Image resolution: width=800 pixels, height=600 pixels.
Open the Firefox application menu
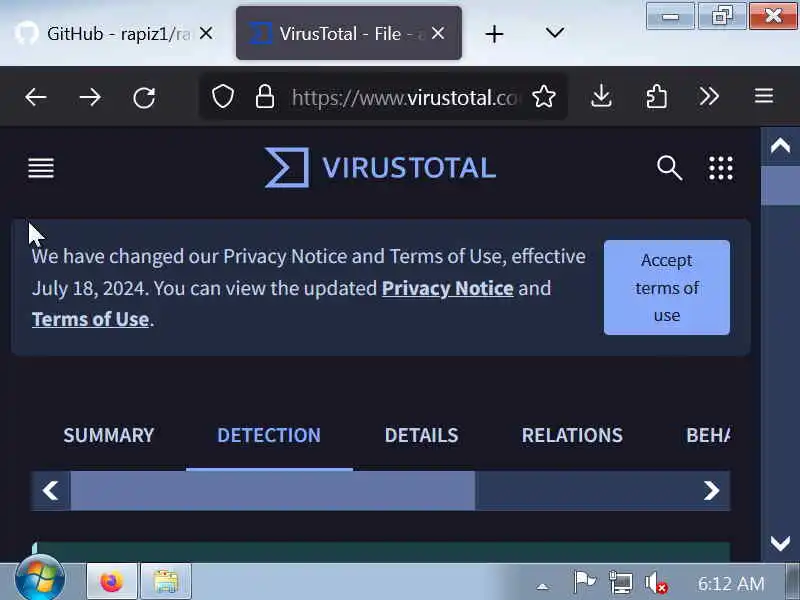[x=764, y=96]
